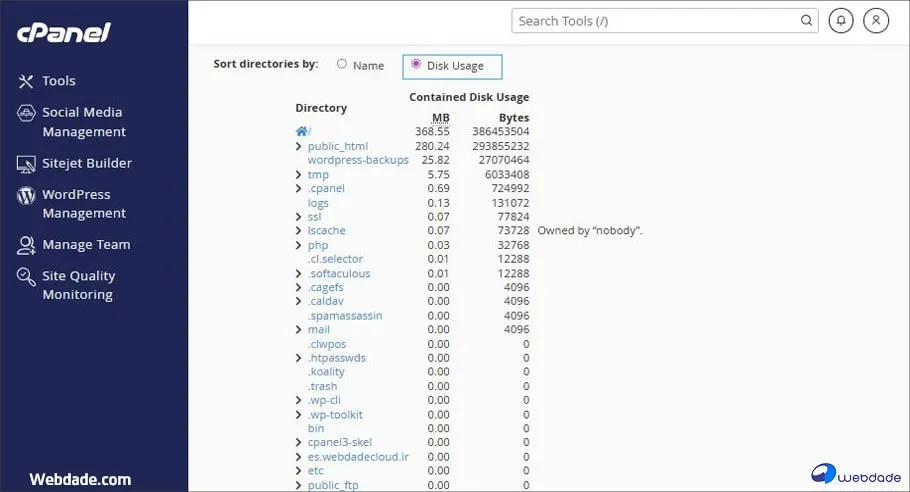This screenshot has width=910, height=492.
Task: Expand the mail directory tree
Action: (299, 330)
